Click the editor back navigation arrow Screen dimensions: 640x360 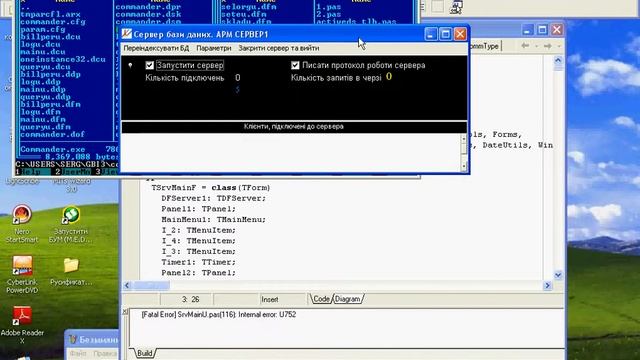click(x=525, y=46)
